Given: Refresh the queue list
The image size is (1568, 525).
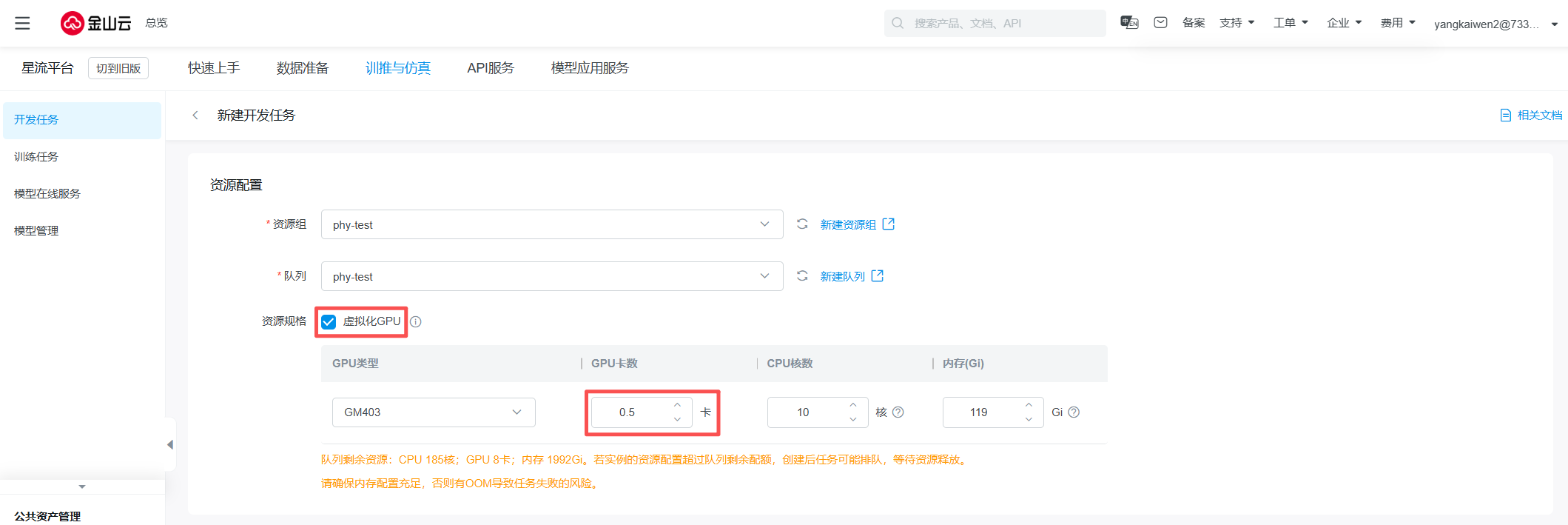Looking at the screenshot, I should [x=802, y=276].
